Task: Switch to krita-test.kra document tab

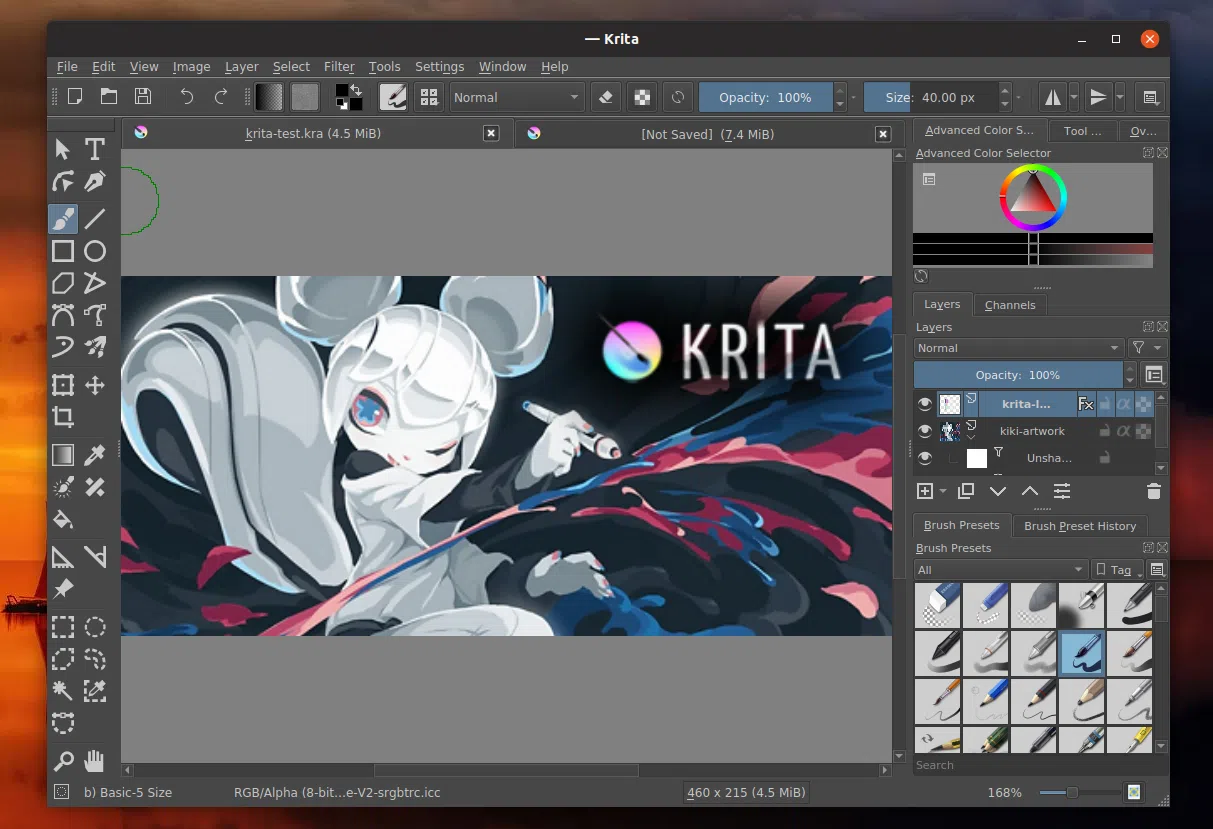Action: pyautogui.click(x=313, y=133)
